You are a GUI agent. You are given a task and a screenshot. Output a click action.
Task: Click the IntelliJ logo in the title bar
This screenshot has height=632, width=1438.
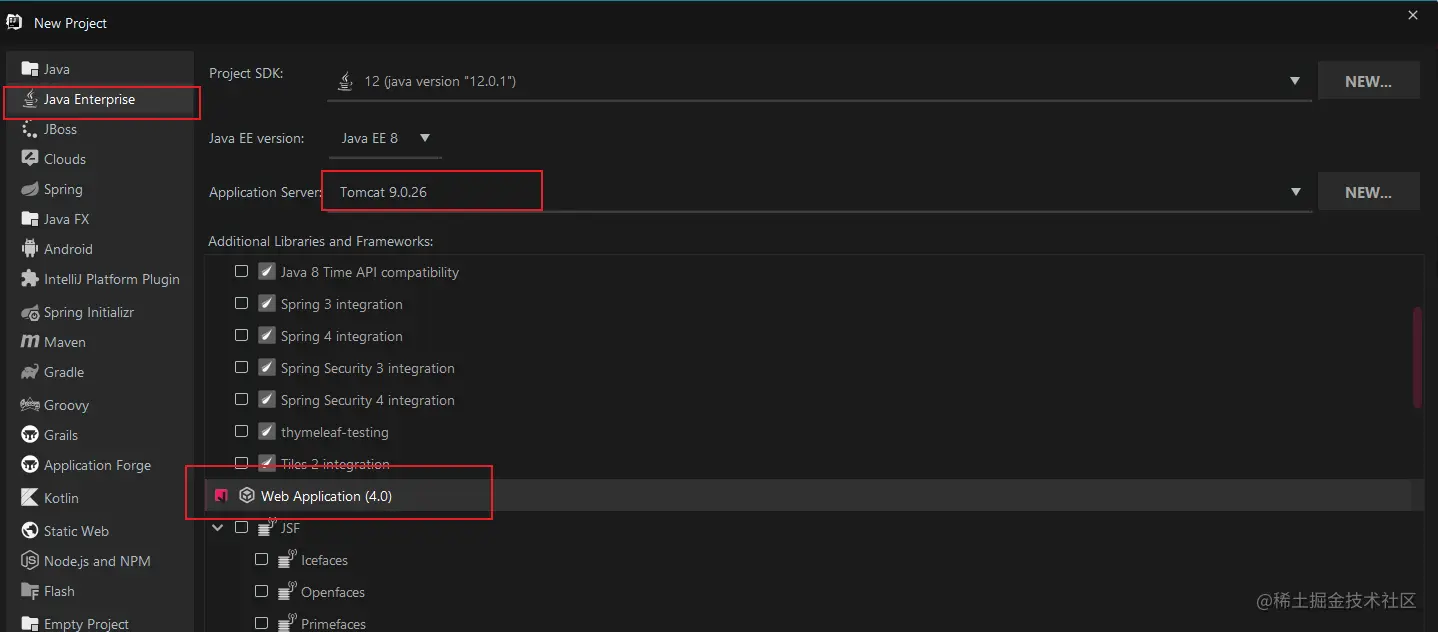point(14,22)
